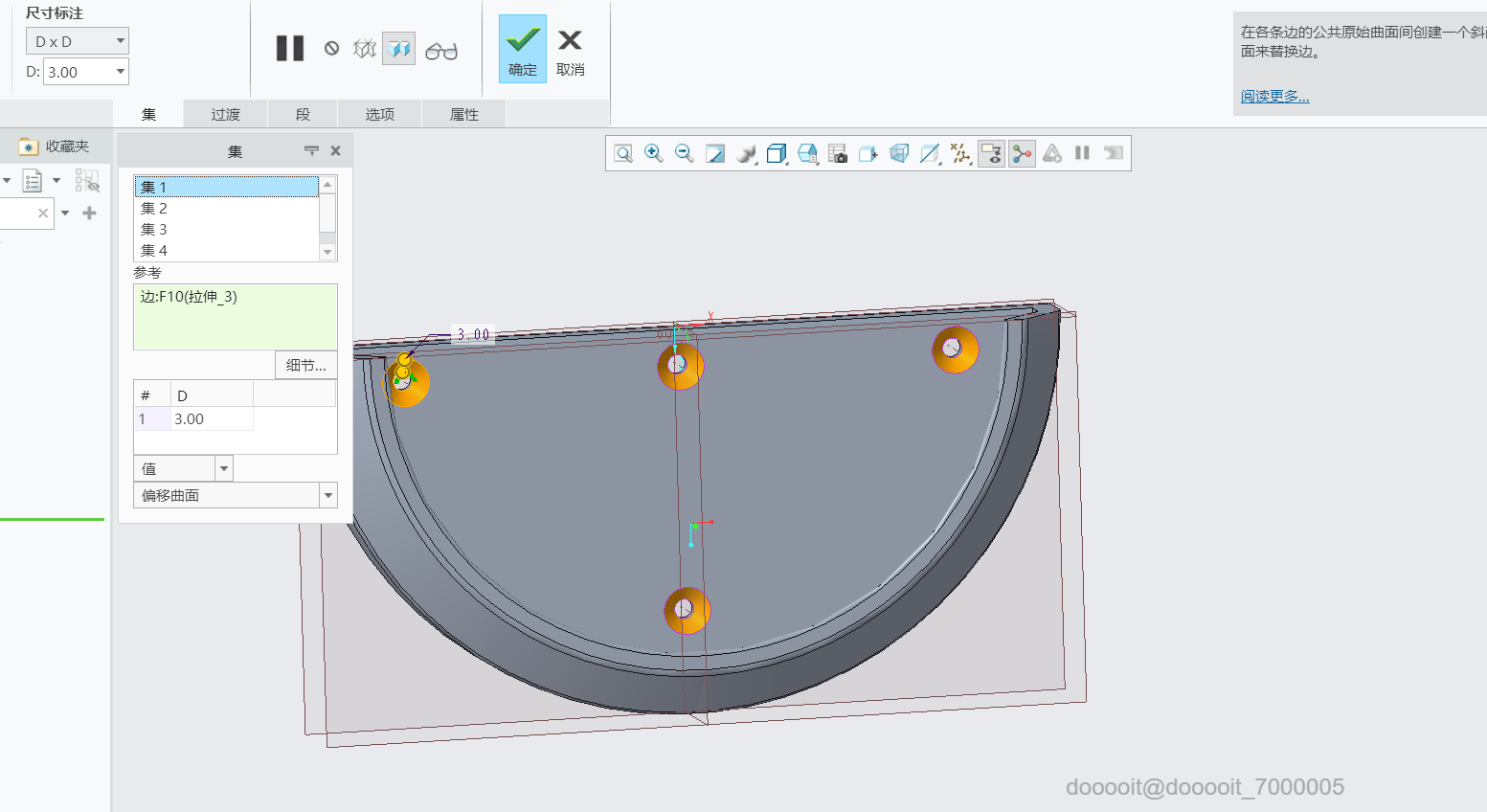Click the Zoom Out magnifier icon

click(685, 153)
